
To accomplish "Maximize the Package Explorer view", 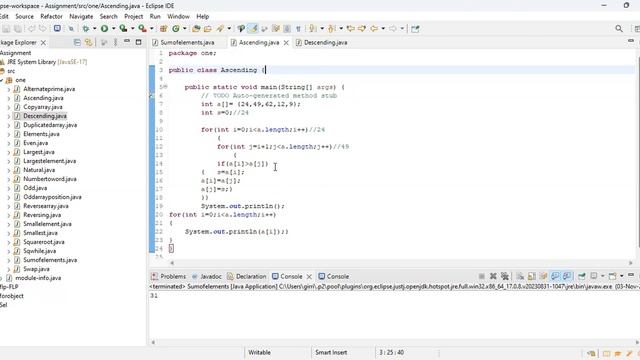I will tap(138, 42).
